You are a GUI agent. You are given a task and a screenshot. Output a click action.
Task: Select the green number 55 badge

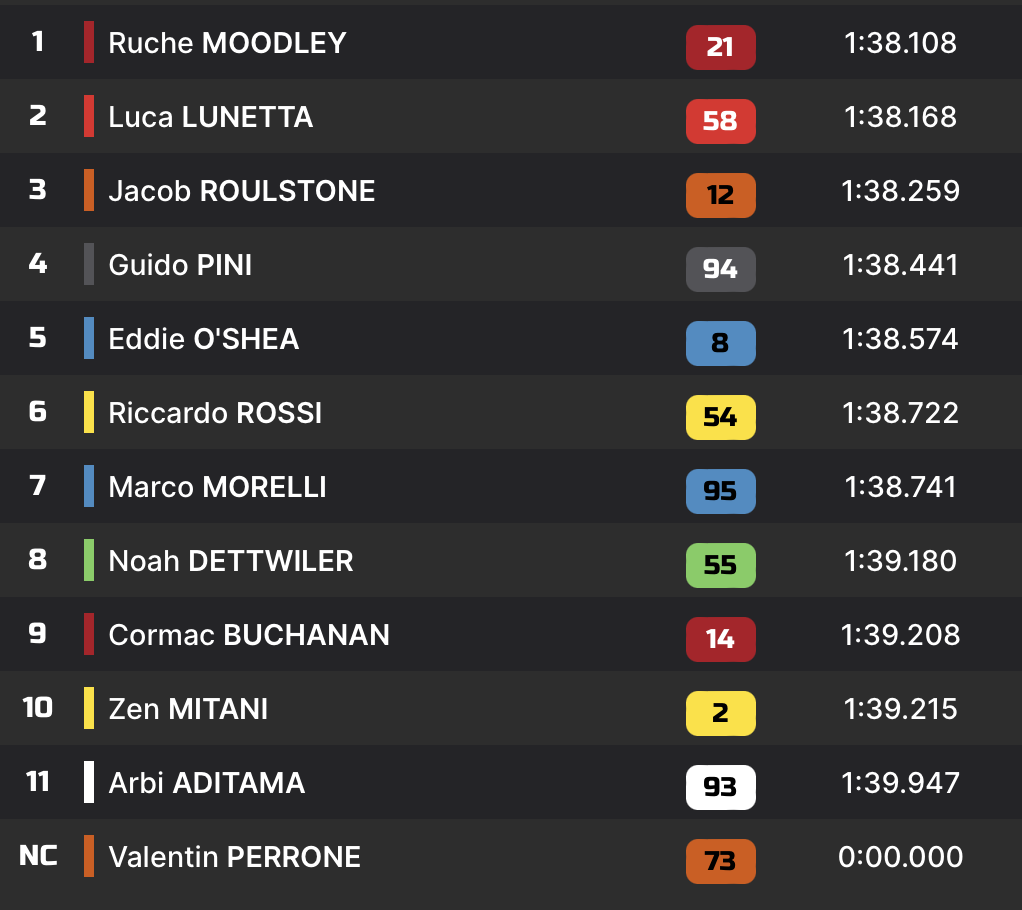720,565
